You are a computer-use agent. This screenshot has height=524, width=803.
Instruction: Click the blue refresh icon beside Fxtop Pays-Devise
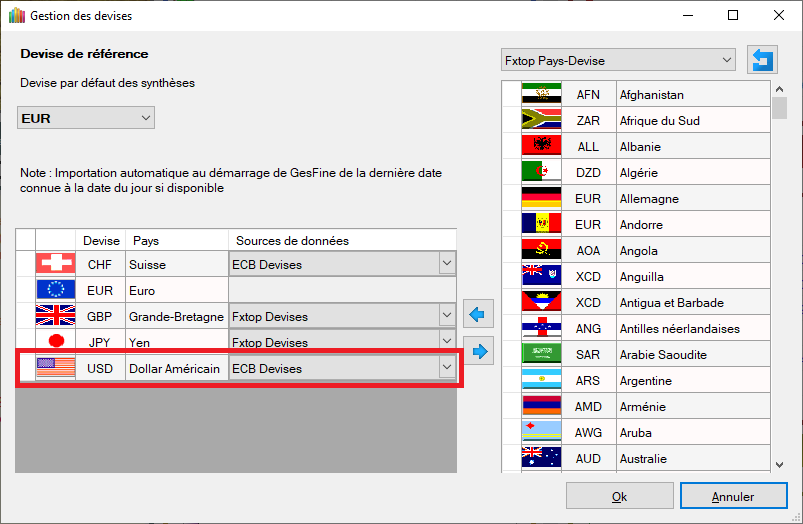(762, 59)
